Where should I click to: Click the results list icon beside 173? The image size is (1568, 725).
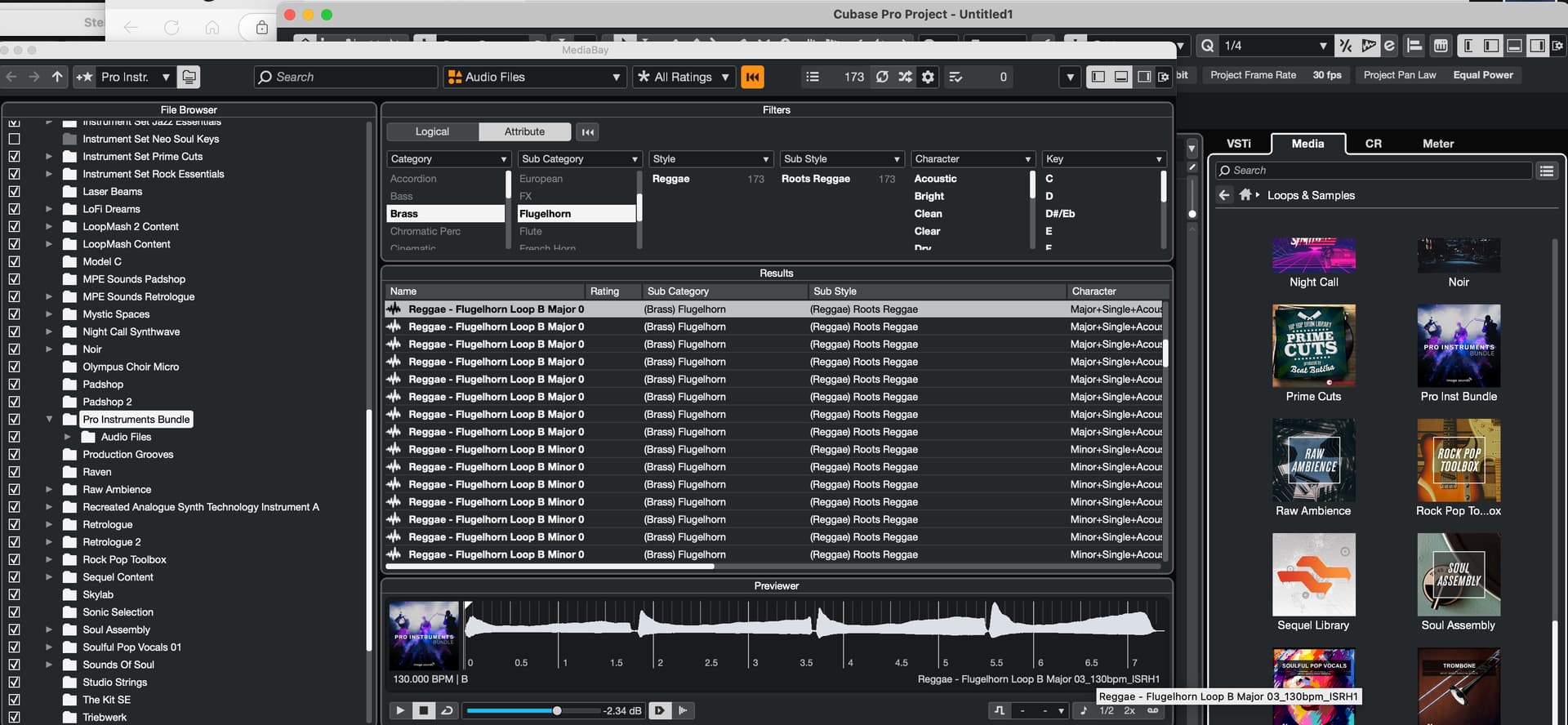812,77
